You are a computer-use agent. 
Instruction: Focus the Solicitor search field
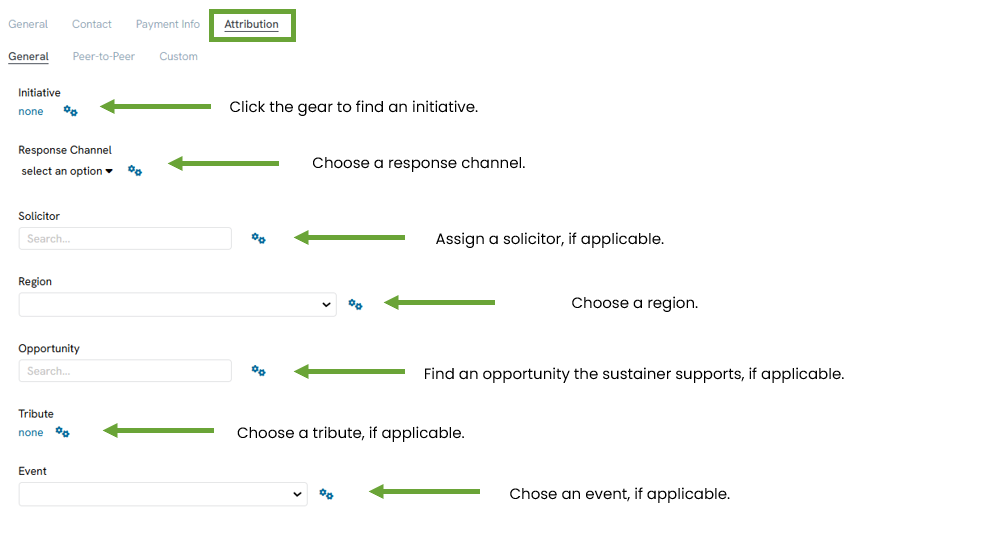pos(125,239)
